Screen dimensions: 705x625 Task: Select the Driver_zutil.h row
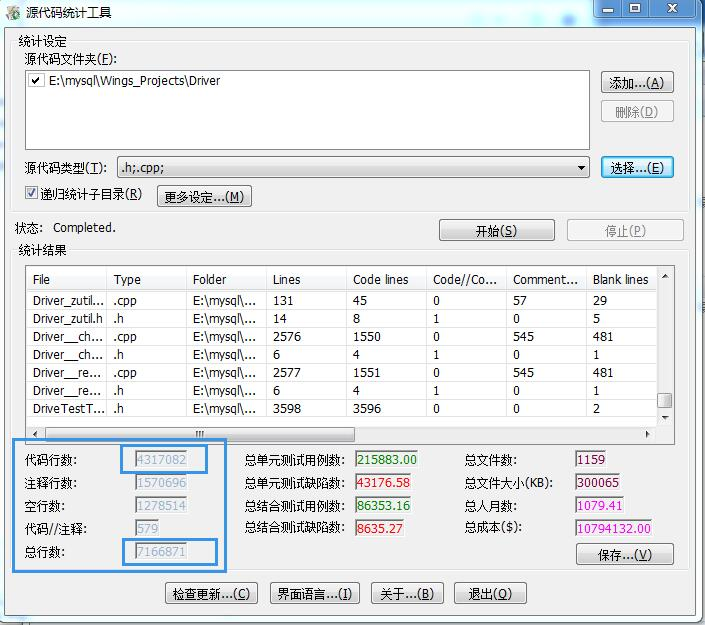(341, 319)
